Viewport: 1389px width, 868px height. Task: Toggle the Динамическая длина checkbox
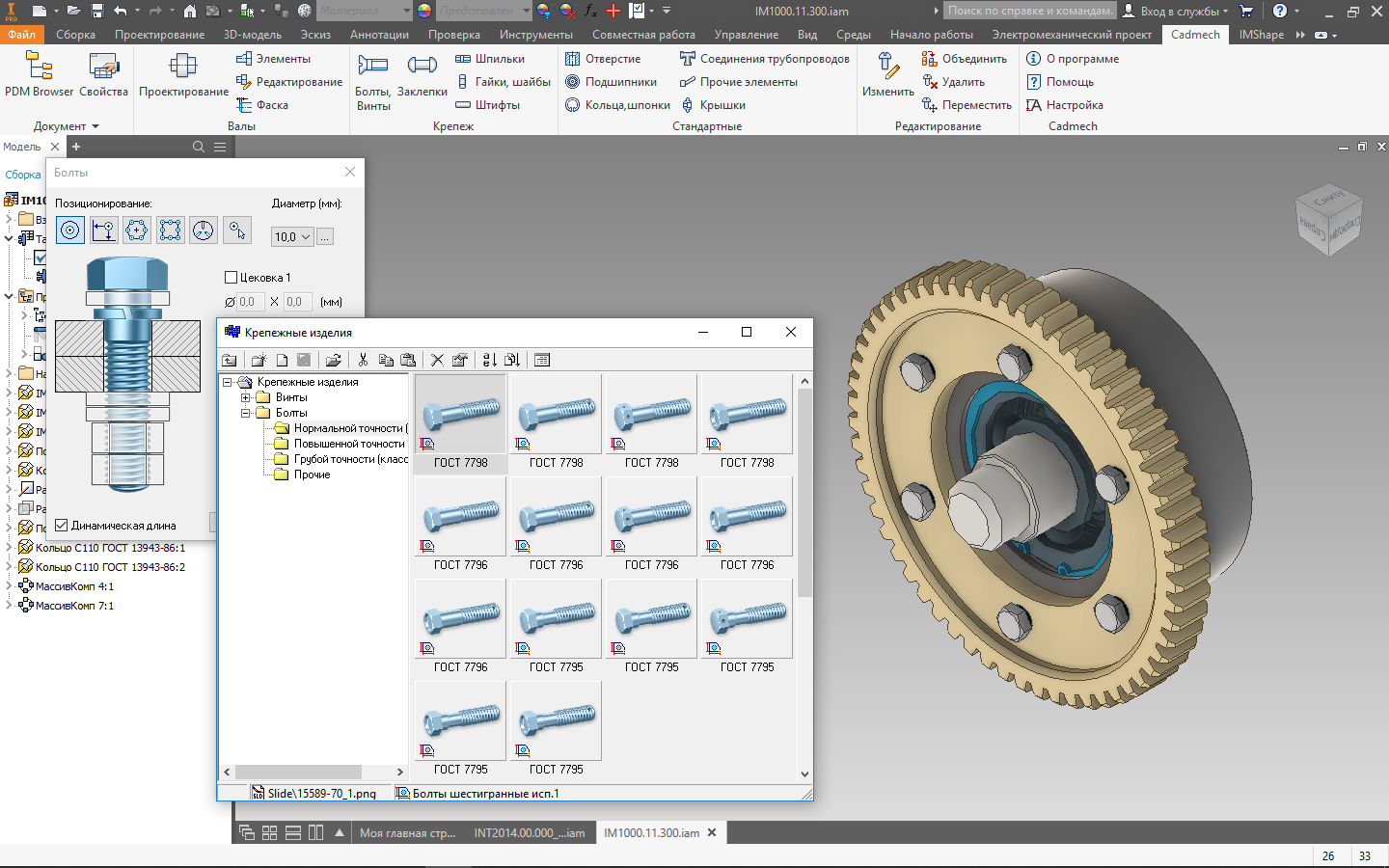click(x=62, y=526)
